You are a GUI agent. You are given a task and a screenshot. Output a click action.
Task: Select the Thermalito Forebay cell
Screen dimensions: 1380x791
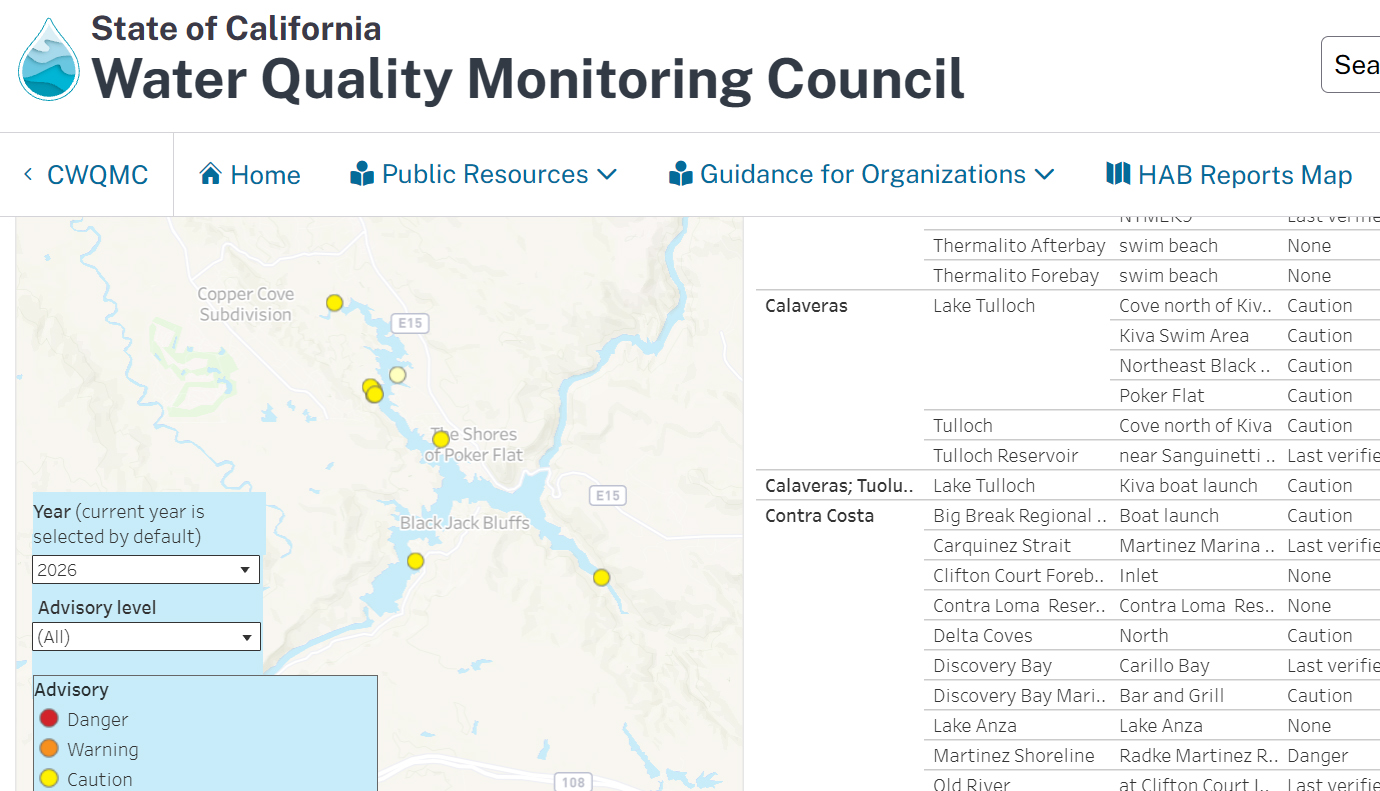click(1016, 276)
